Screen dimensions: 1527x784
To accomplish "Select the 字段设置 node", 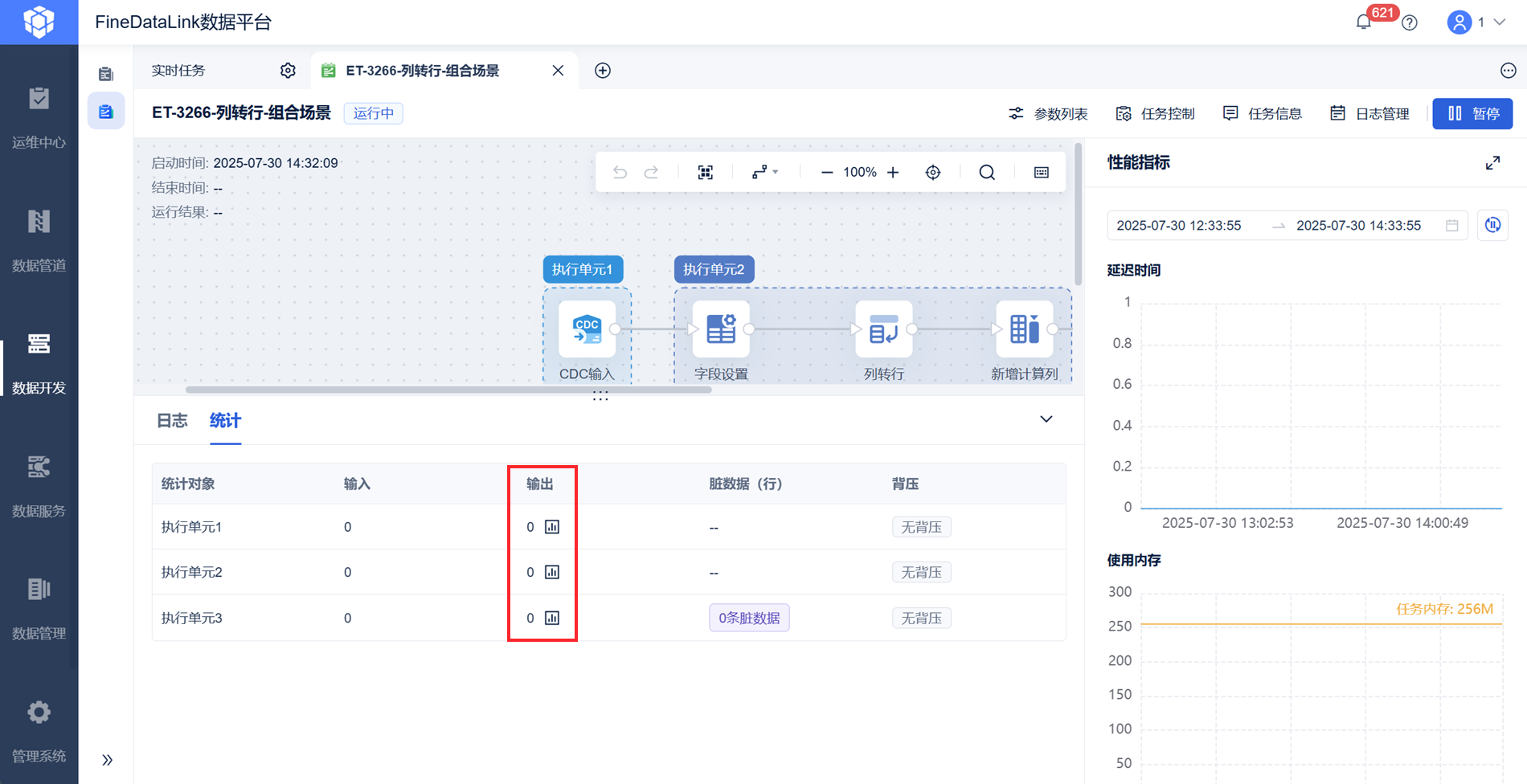I will click(x=721, y=329).
